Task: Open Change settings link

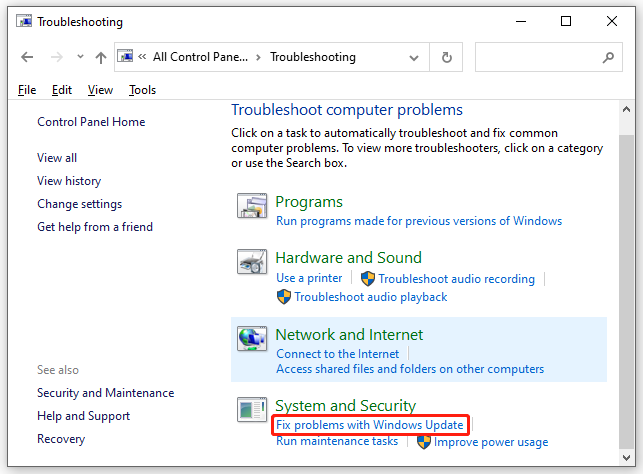Action: click(80, 204)
